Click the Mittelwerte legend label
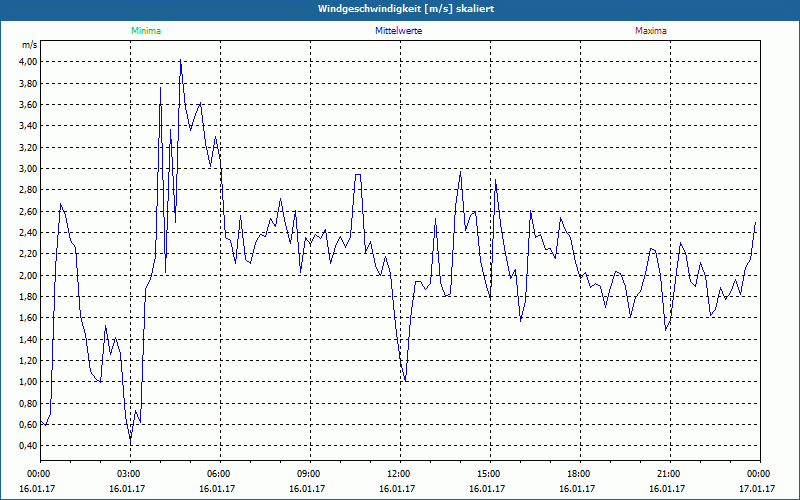The image size is (800, 500). [x=398, y=31]
